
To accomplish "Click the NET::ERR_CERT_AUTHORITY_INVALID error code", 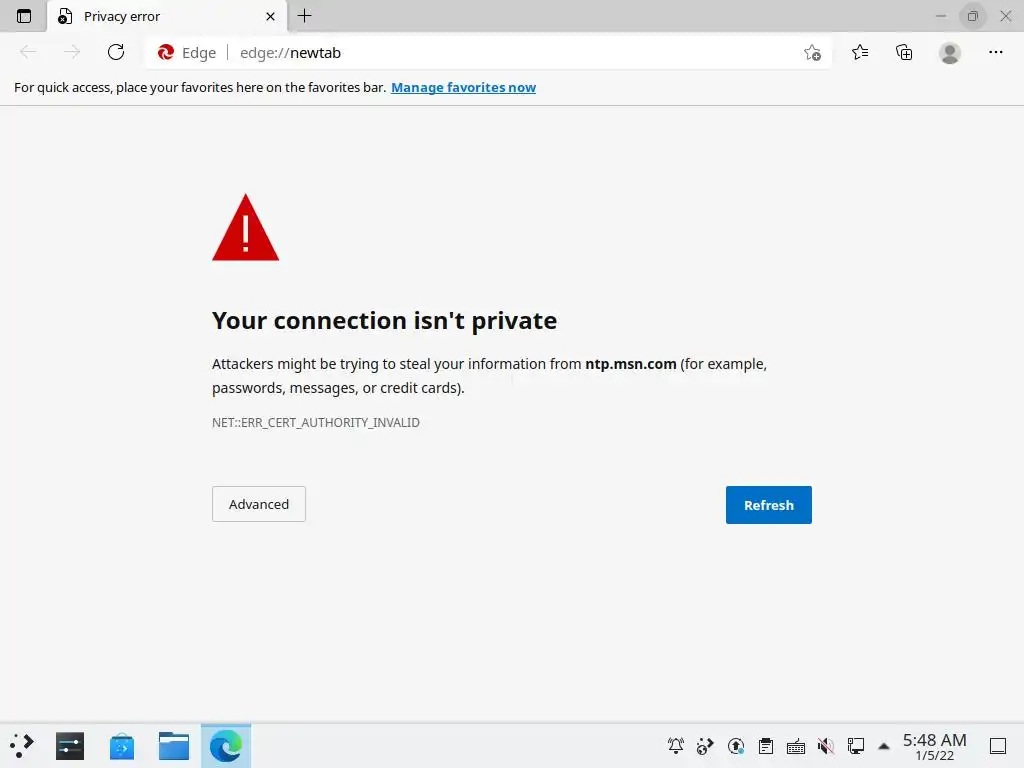I will 315,423.
